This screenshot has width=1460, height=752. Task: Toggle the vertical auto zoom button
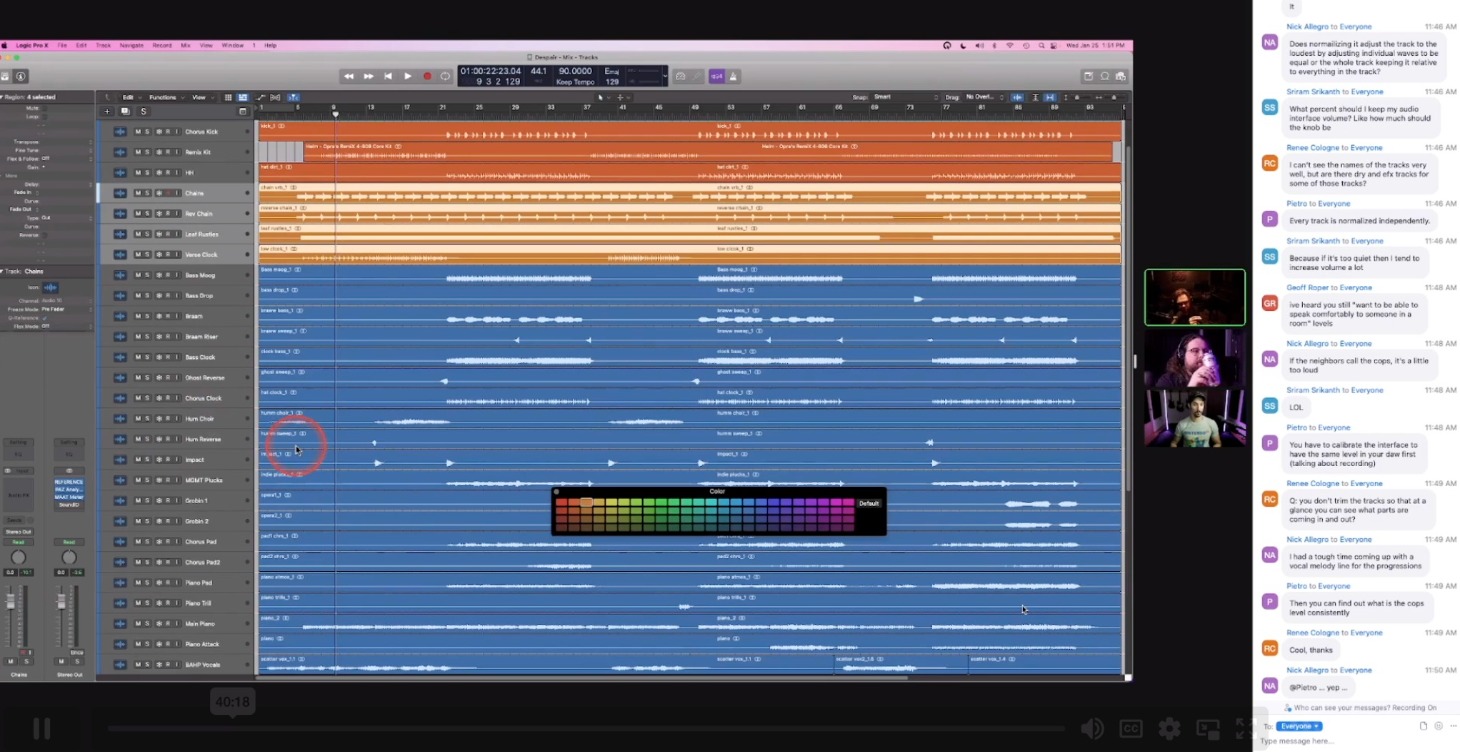tap(1035, 97)
